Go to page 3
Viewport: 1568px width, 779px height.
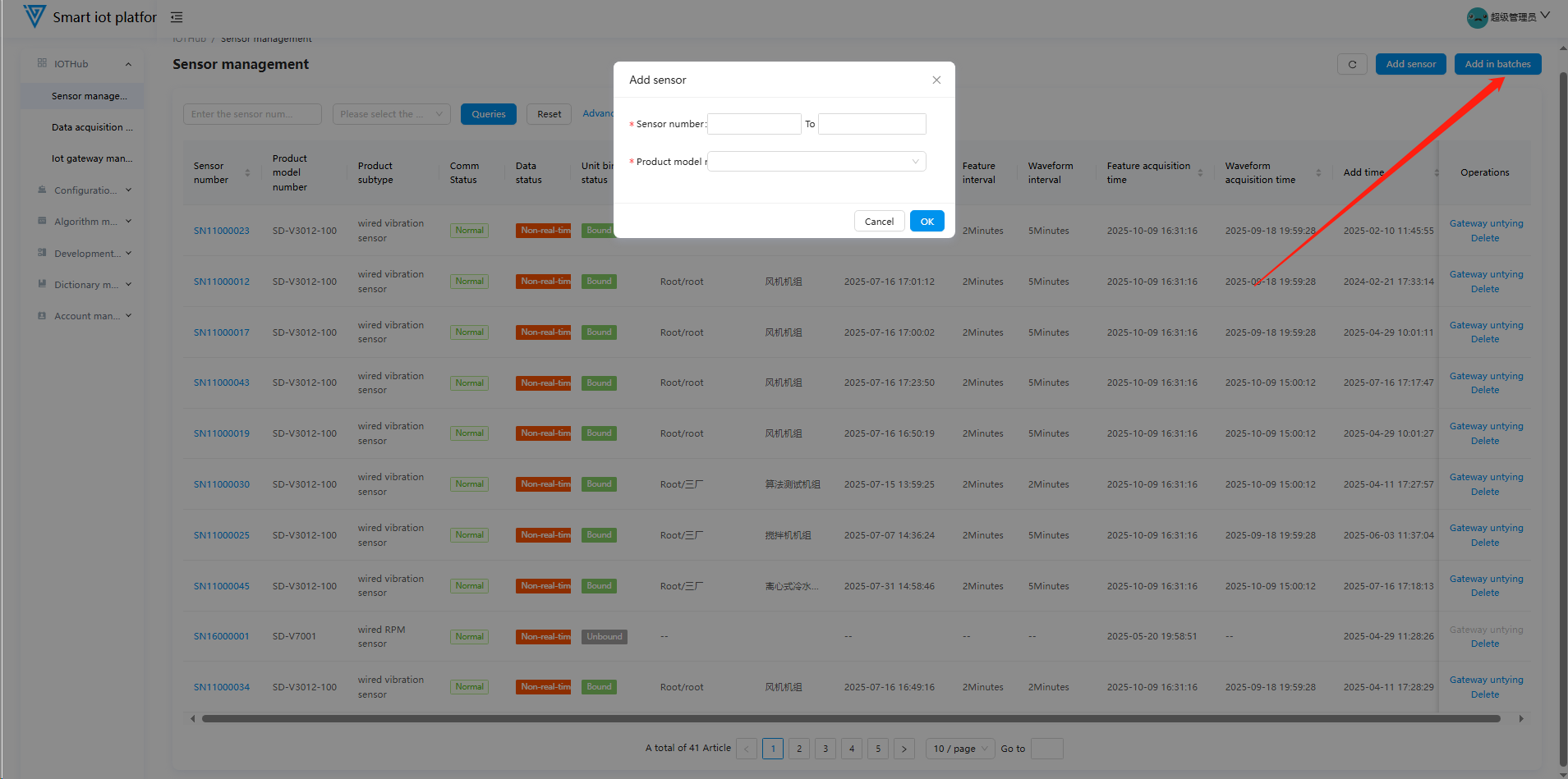[825, 749]
